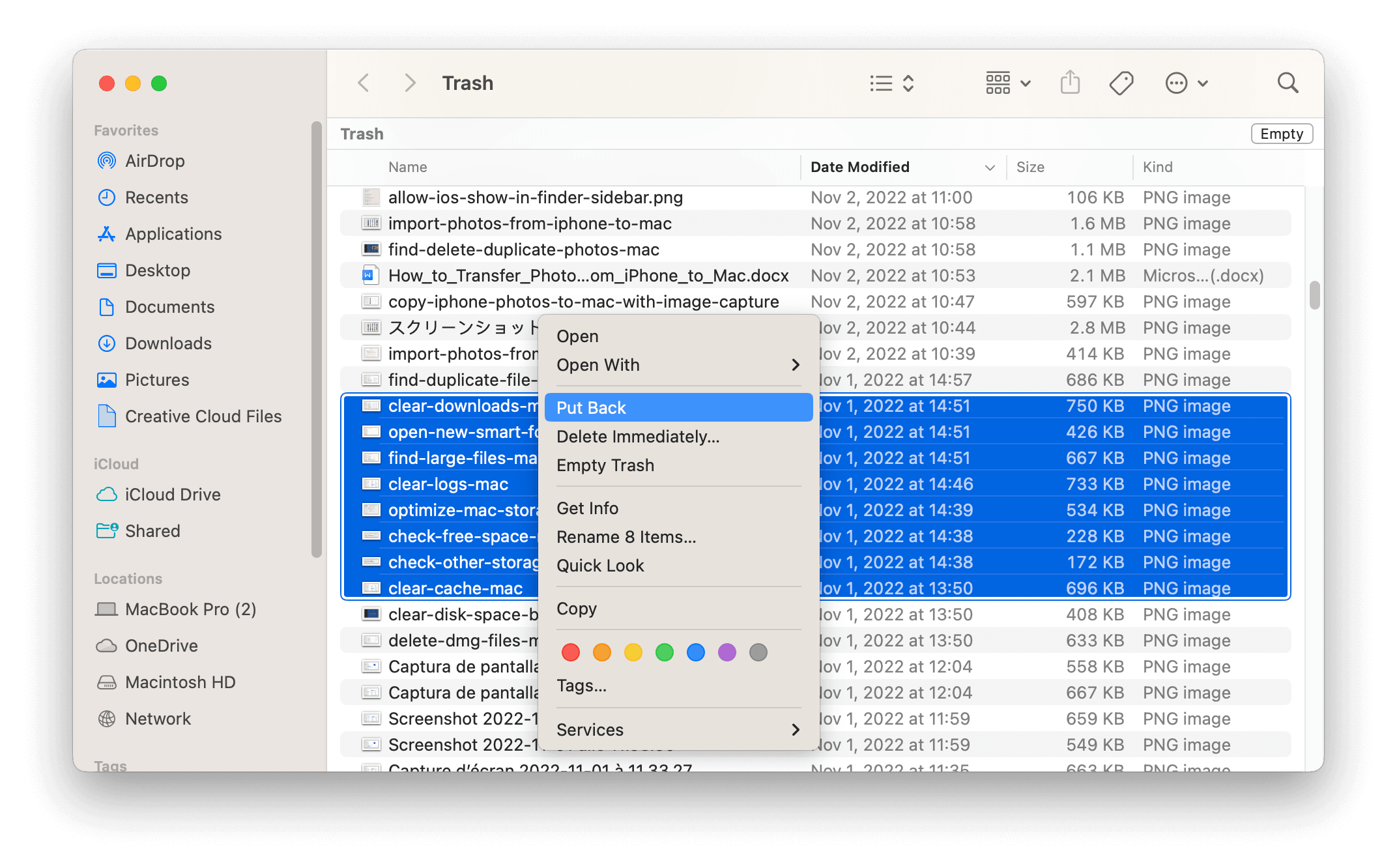
Task: Expand the group-by grid dropdown
Action: coord(1007,83)
